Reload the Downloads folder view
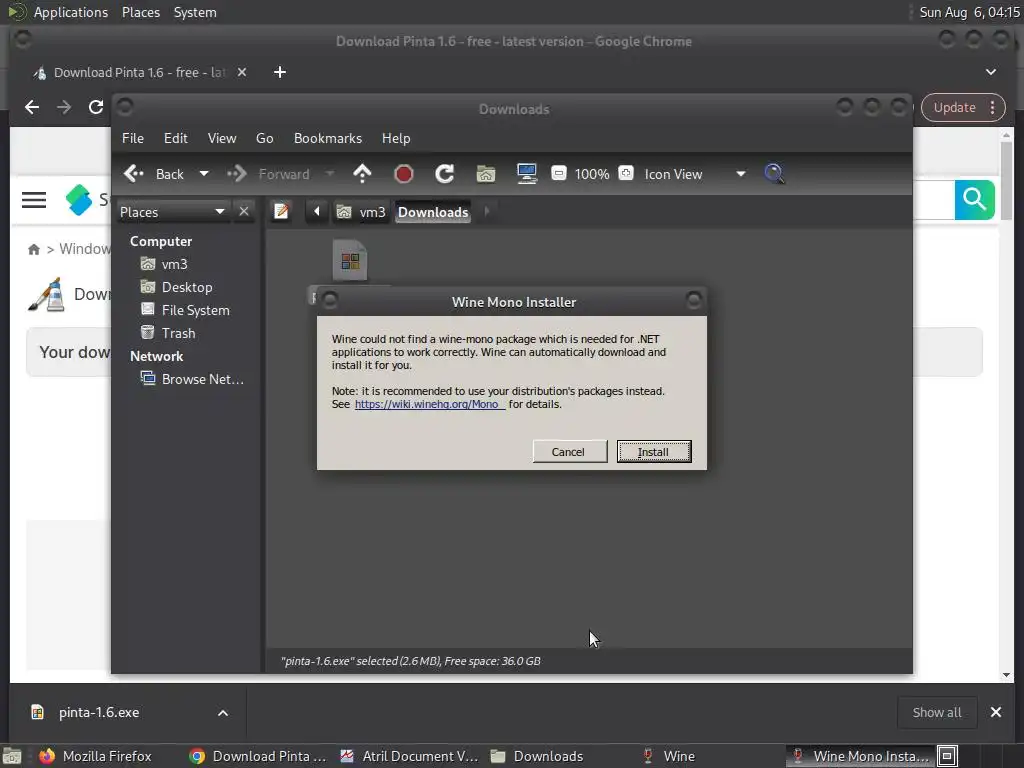 (x=445, y=174)
